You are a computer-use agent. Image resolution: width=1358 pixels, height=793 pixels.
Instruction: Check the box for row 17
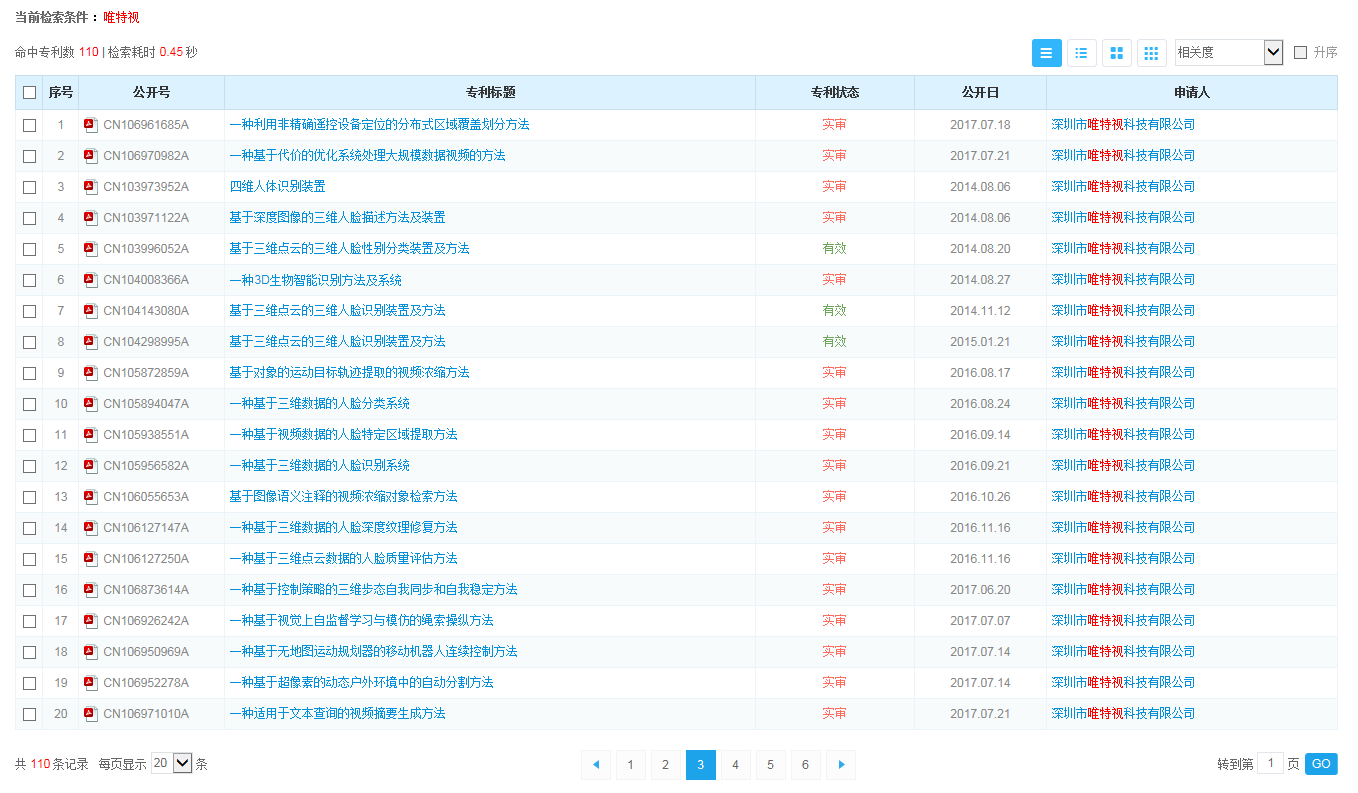(x=30, y=621)
